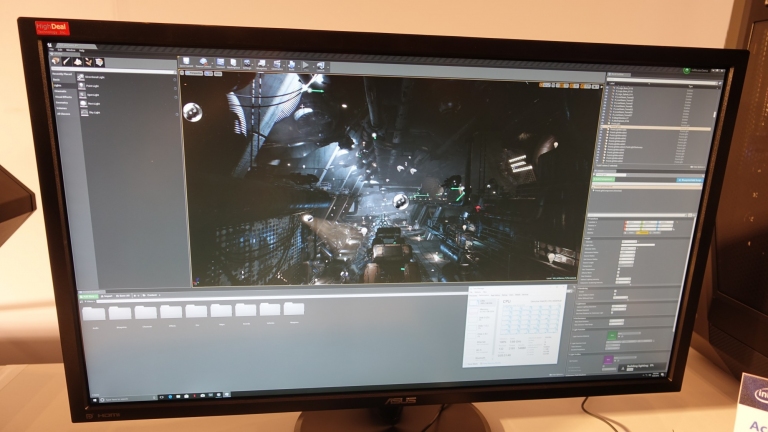The image size is (768, 432).
Task: Click green Add New button in Content Browser
Action: 89,296
